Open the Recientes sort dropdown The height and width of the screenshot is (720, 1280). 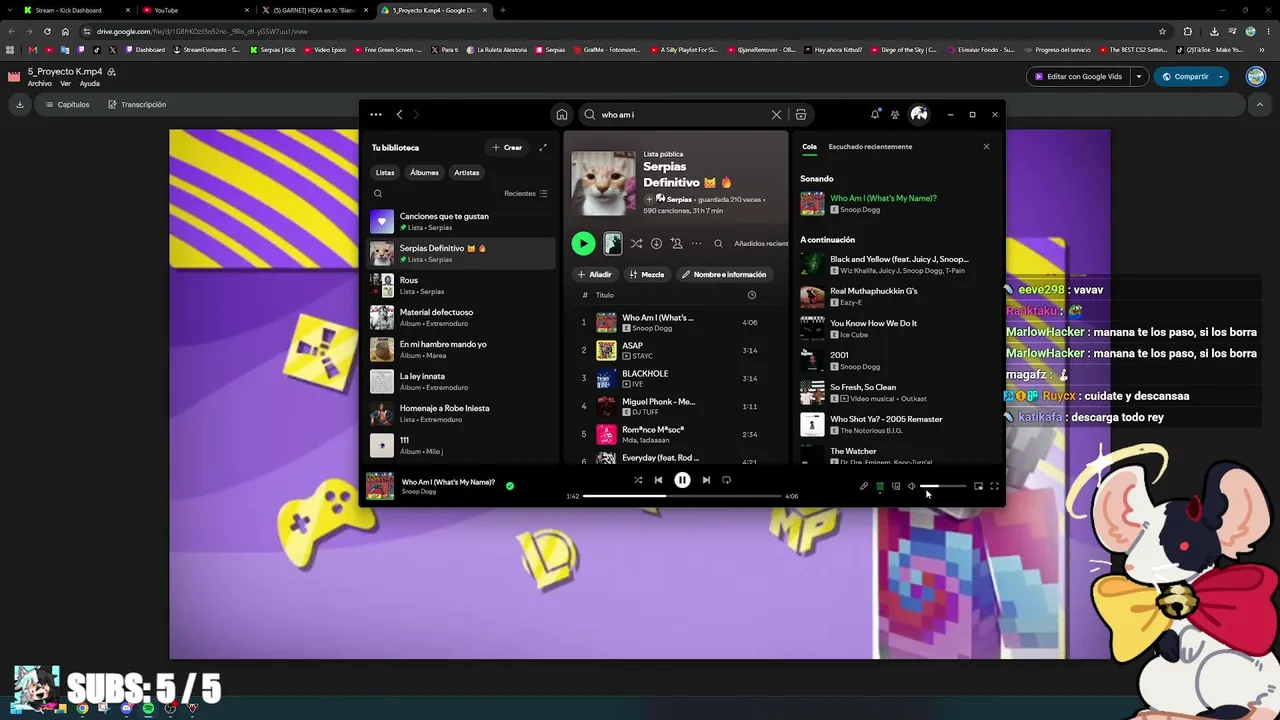(x=526, y=194)
